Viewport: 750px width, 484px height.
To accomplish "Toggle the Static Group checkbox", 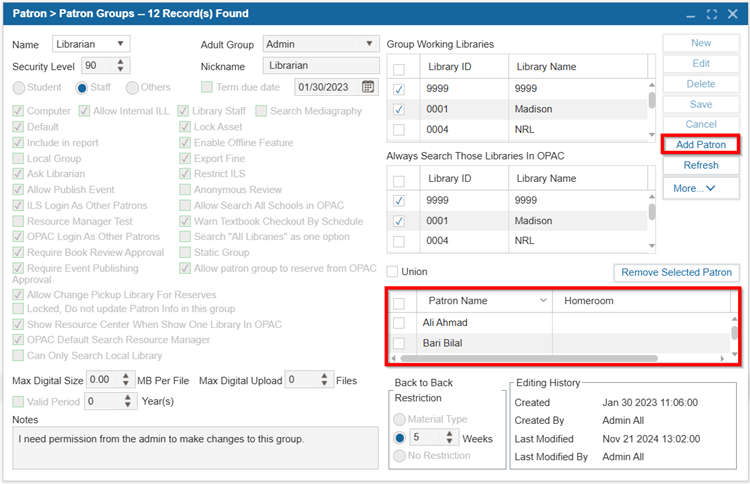I will (185, 252).
